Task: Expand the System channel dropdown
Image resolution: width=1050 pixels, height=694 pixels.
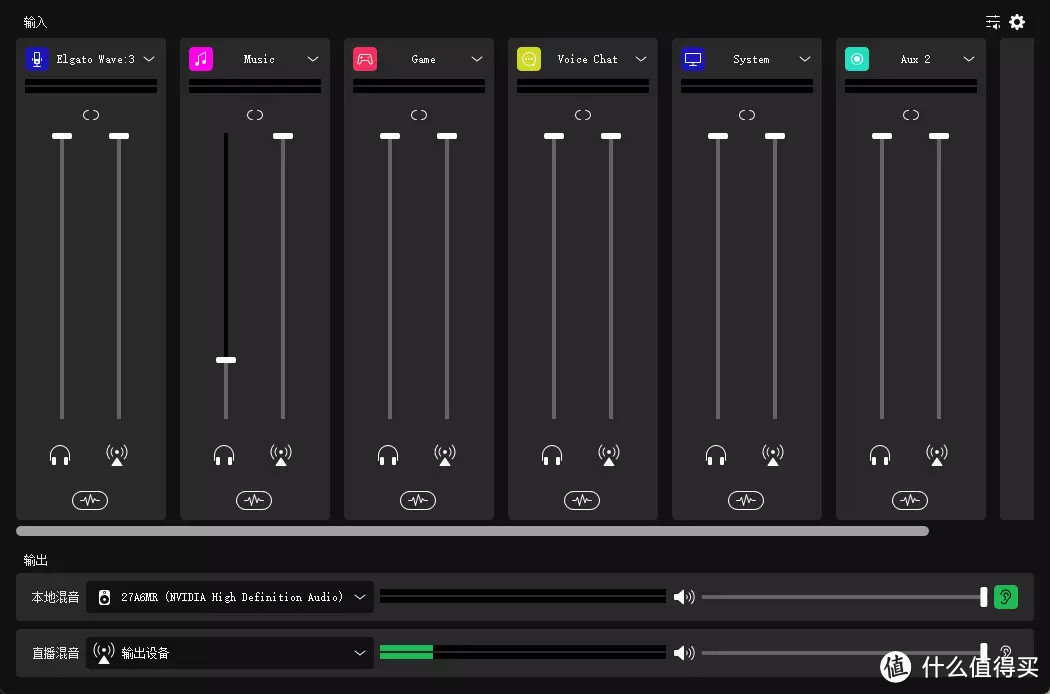Action: pos(806,59)
